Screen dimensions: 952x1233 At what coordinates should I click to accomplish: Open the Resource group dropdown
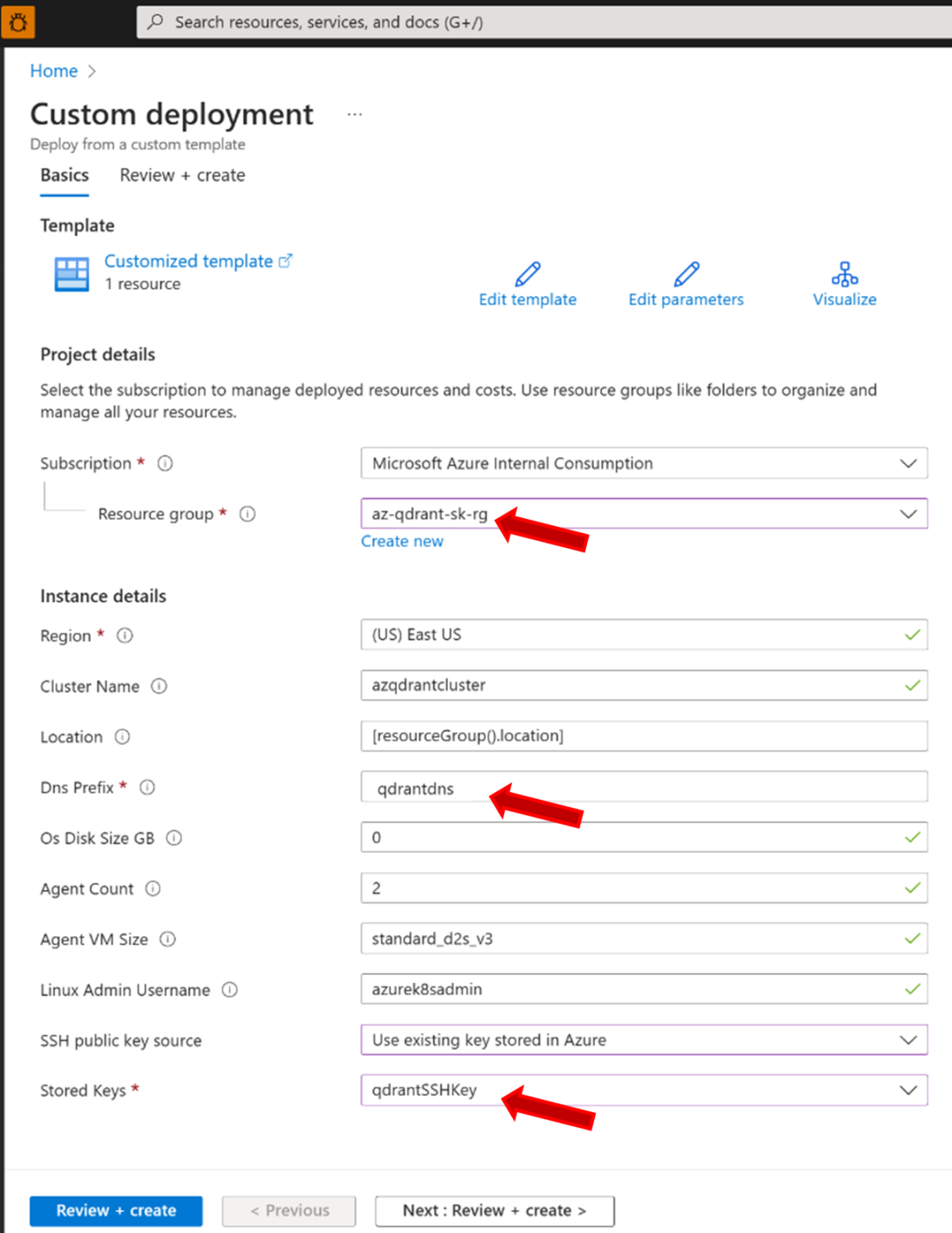pyautogui.click(x=643, y=514)
